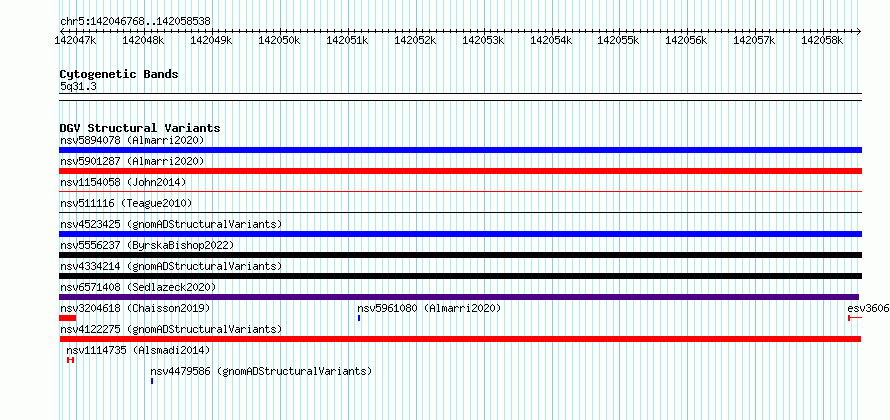
Task: Click the DGV Structural Variants track title
Action: tap(140, 128)
